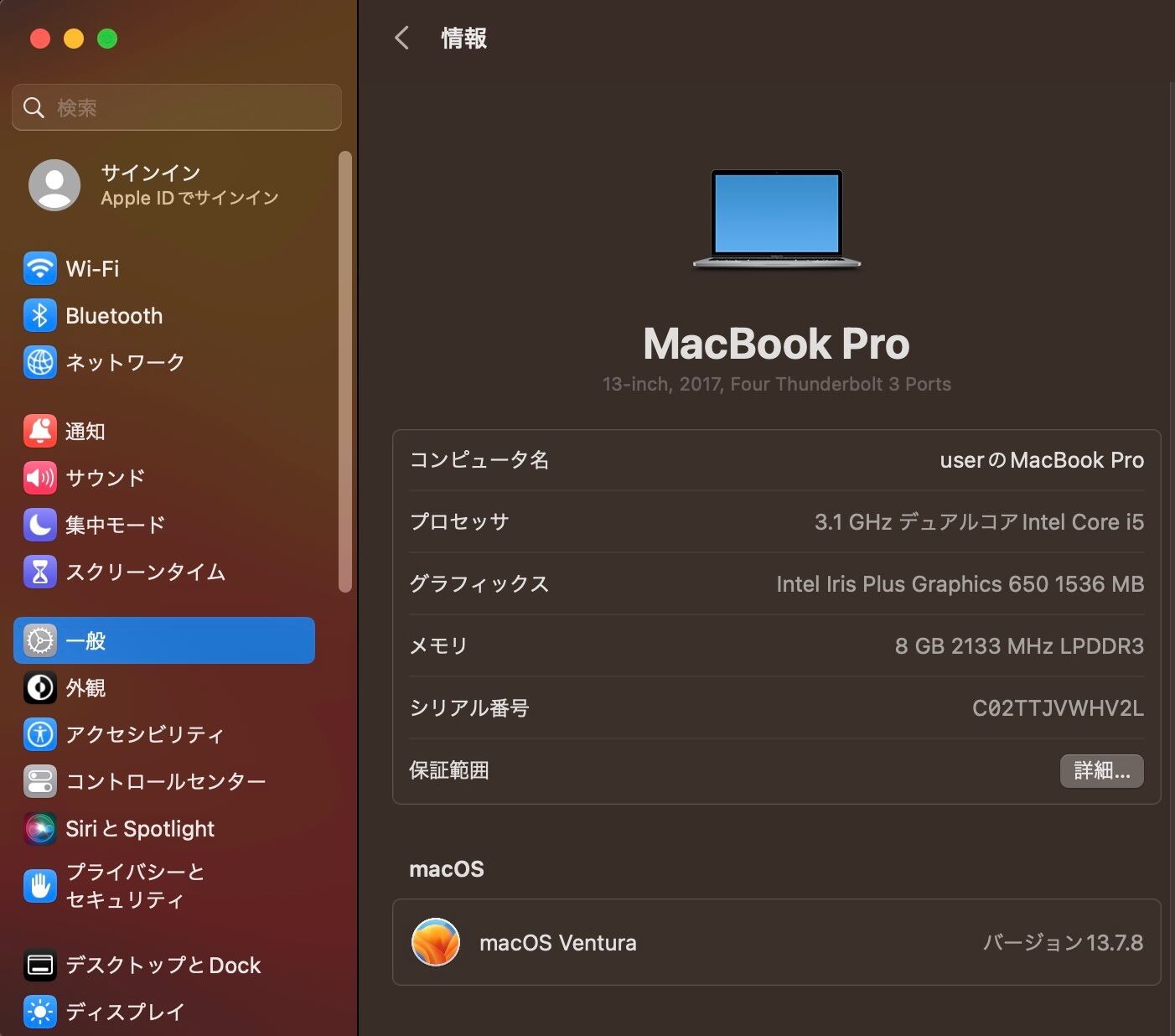
Task: Click the MacBook Pro model heading
Action: [x=777, y=343]
